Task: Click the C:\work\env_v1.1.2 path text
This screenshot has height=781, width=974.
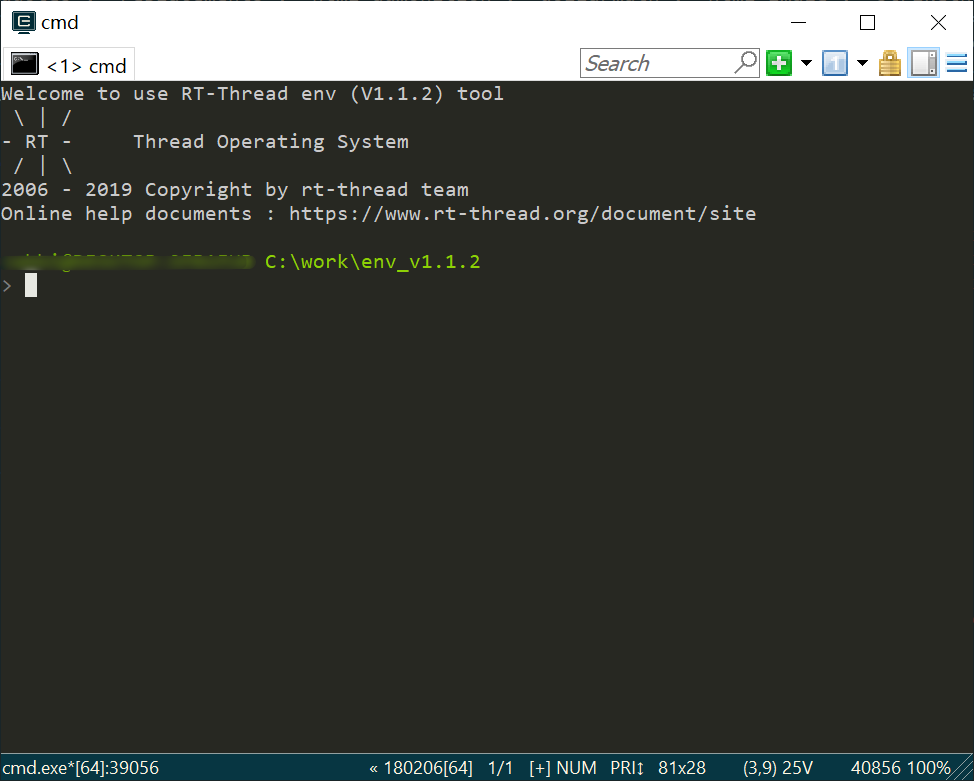Action: click(373, 262)
